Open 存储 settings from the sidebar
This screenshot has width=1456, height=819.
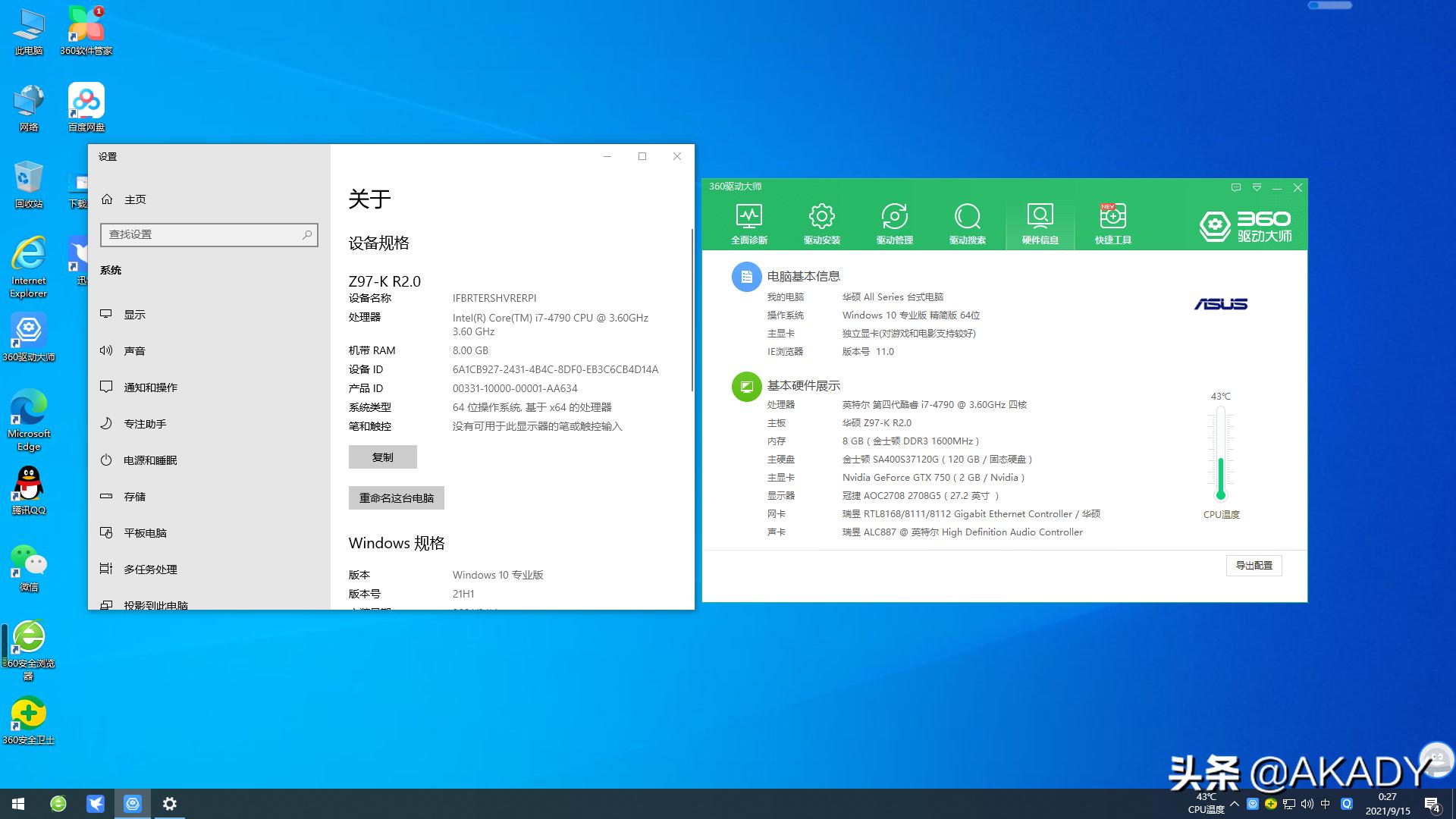[x=136, y=496]
